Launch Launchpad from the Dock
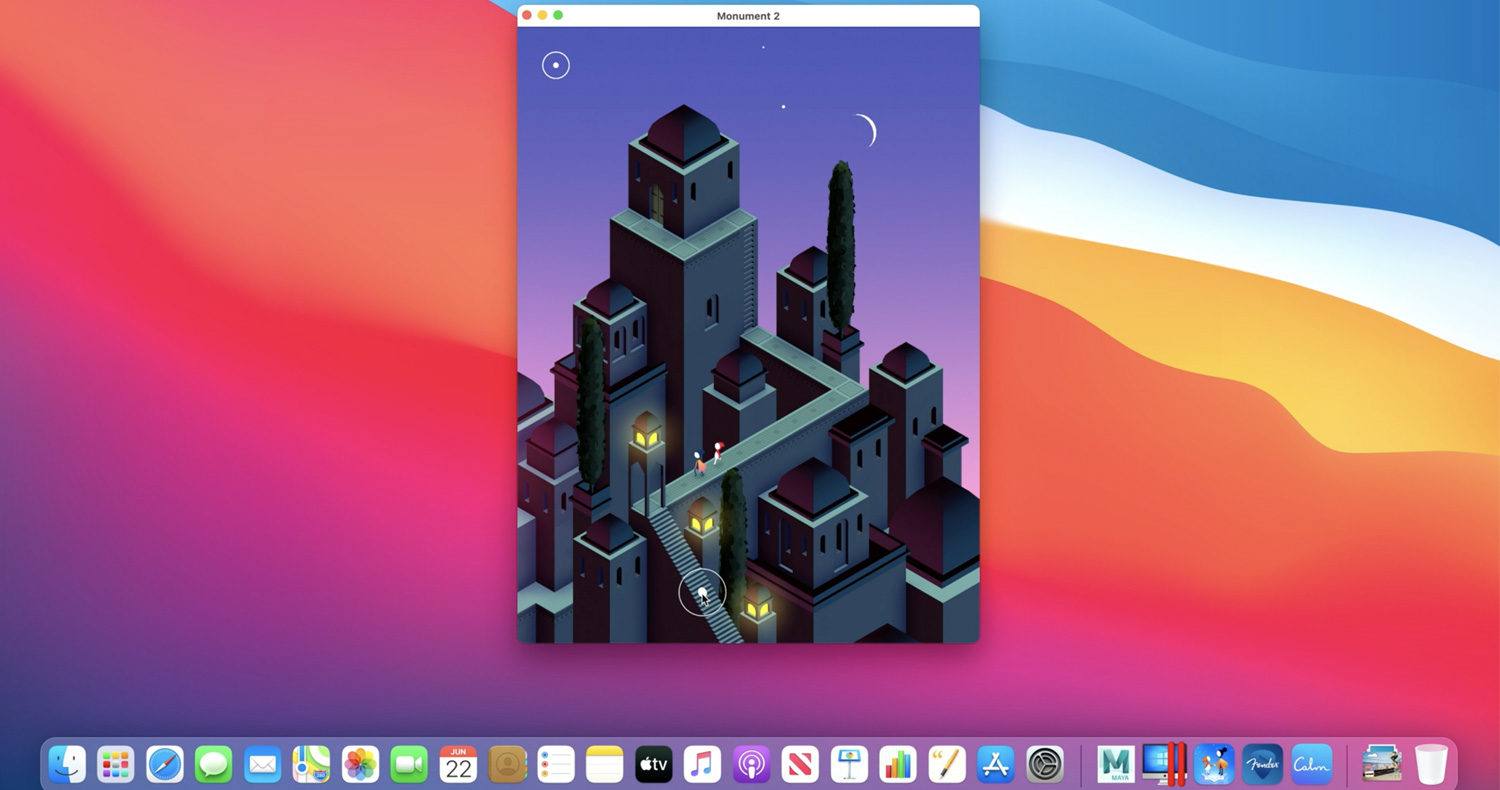 click(x=116, y=765)
